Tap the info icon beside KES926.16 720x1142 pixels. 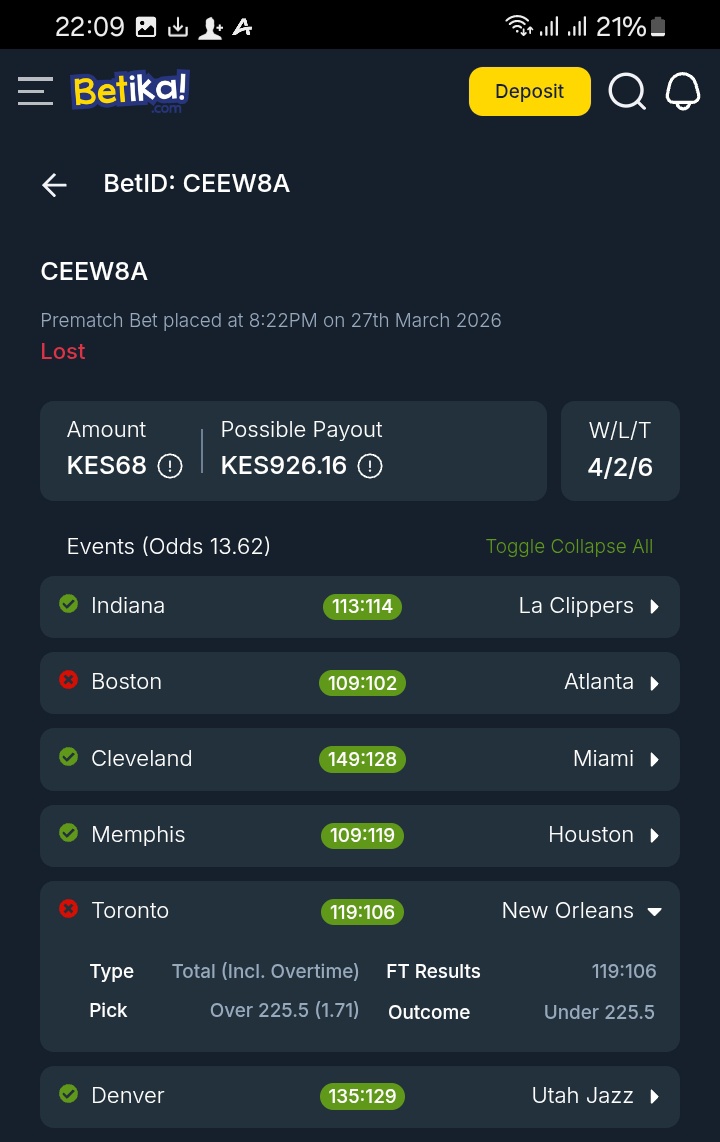point(370,466)
